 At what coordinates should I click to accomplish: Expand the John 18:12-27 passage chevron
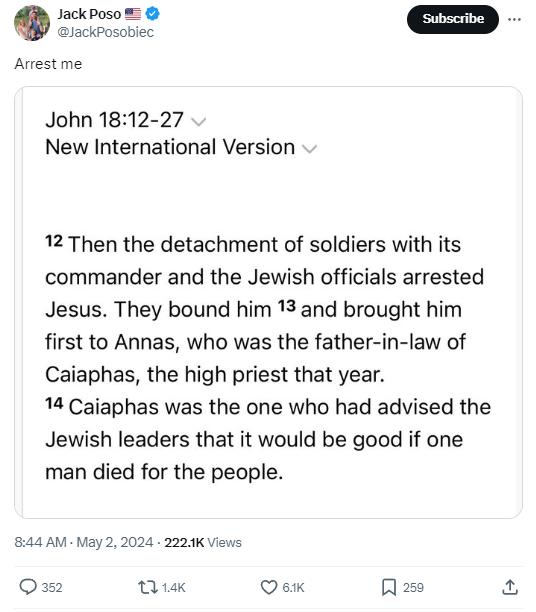pos(199,122)
